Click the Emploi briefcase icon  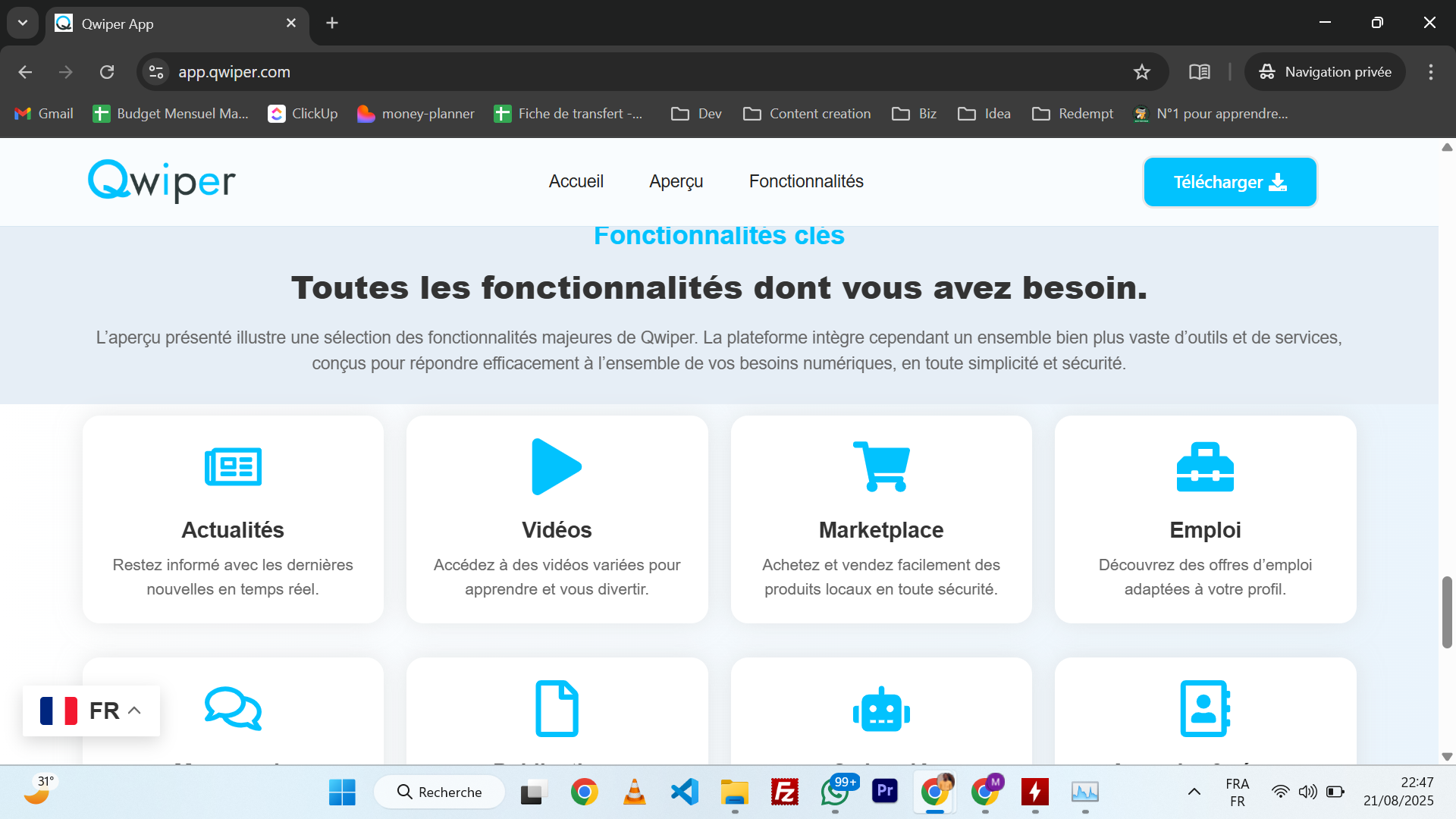(x=1205, y=466)
